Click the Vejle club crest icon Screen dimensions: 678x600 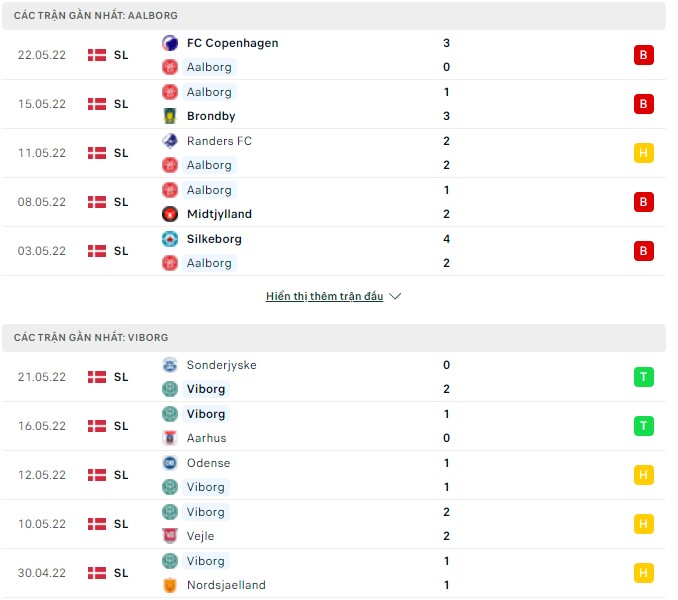(170, 536)
